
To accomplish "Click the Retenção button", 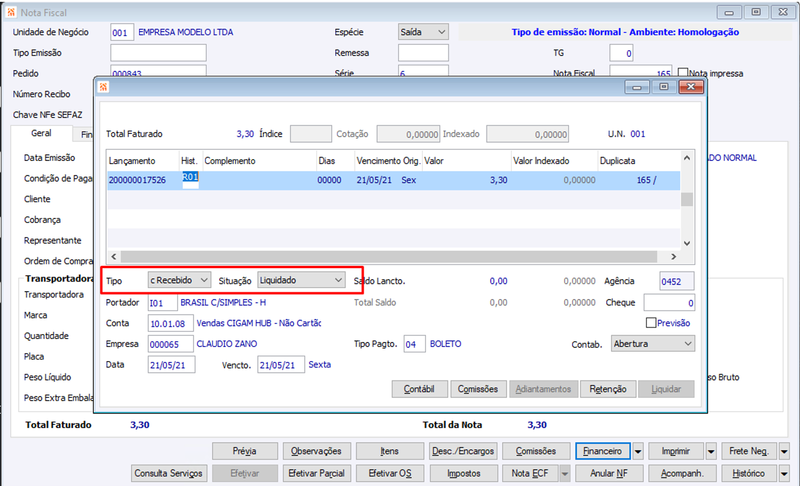I will (x=608, y=389).
